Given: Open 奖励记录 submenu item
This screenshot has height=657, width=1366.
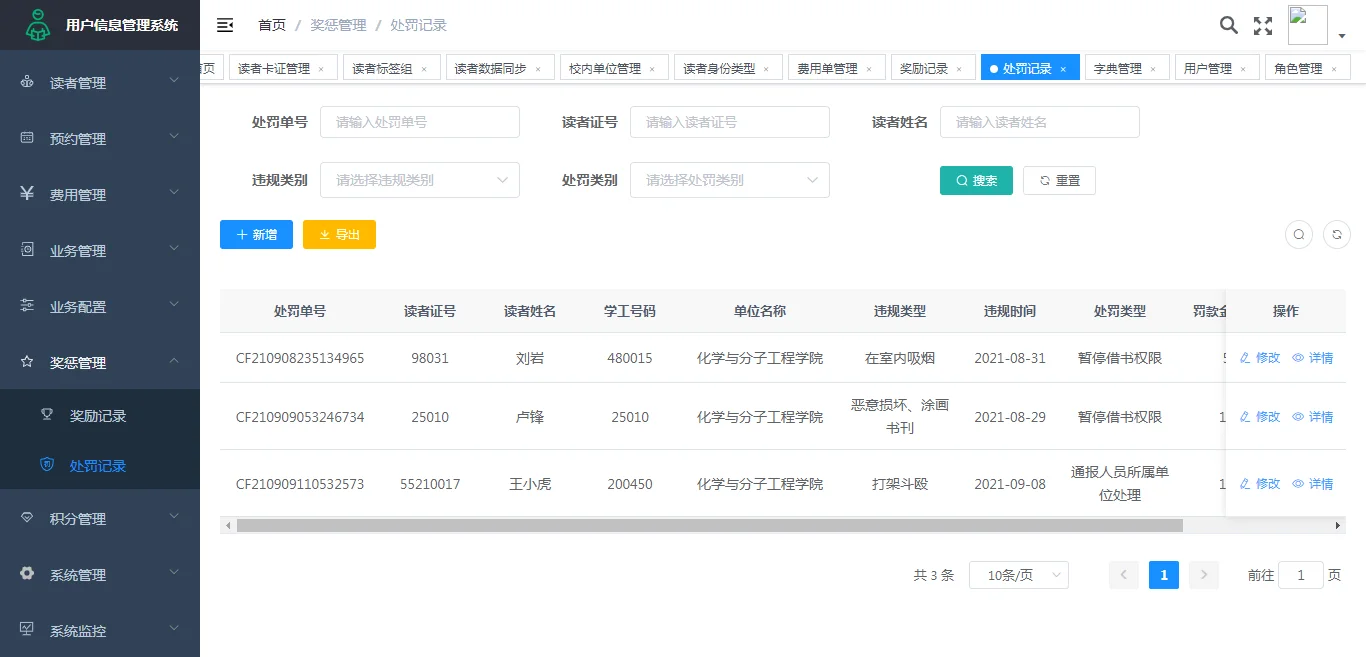Looking at the screenshot, I should (x=100, y=415).
